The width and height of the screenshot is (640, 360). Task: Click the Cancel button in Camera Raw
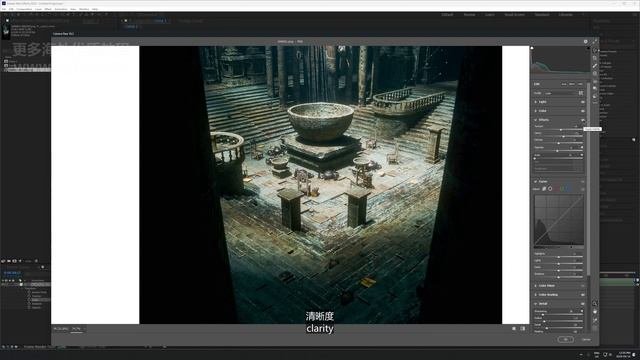(x=587, y=339)
